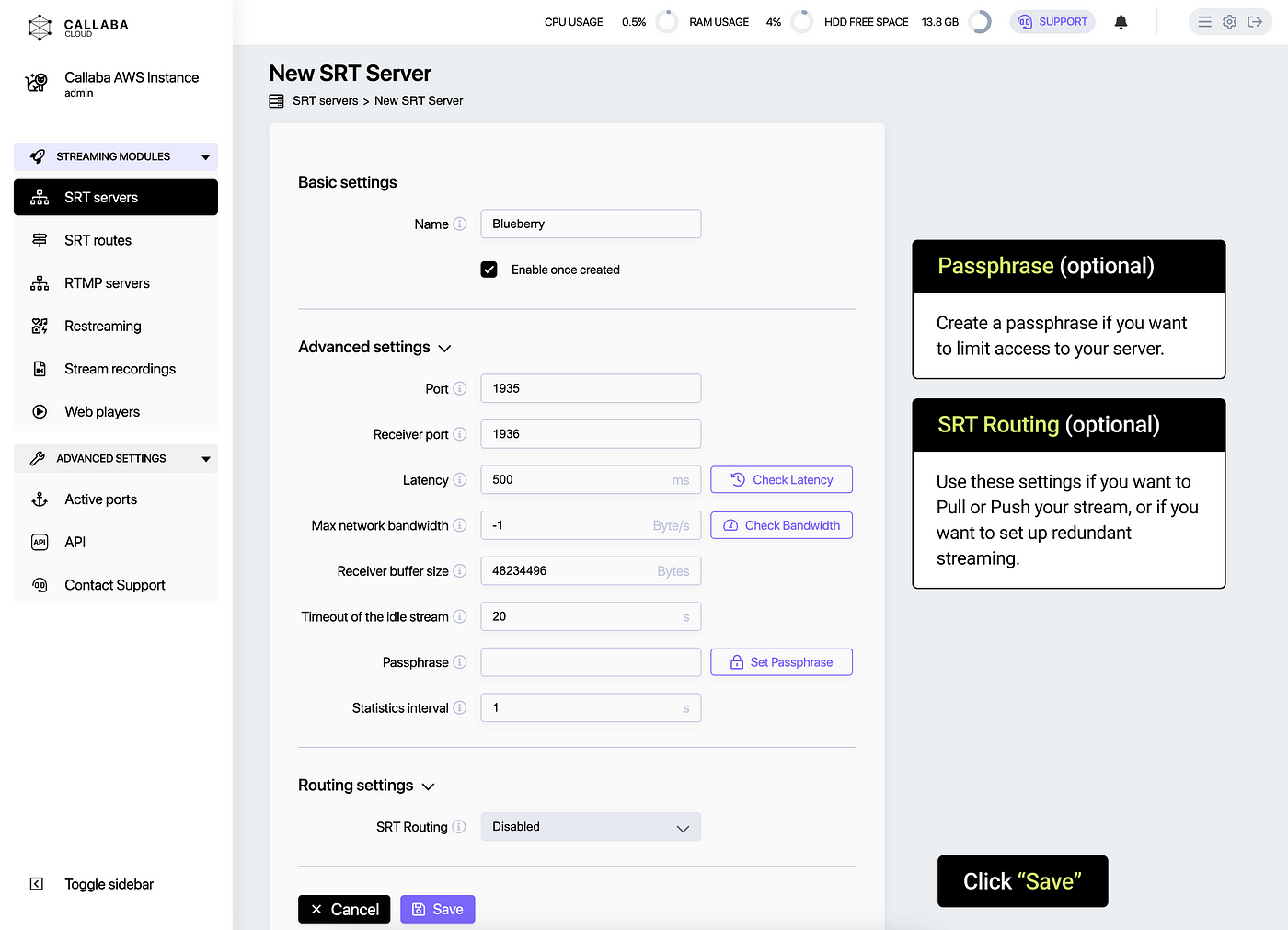Click the Name input field
1288x930 pixels.
(x=591, y=224)
